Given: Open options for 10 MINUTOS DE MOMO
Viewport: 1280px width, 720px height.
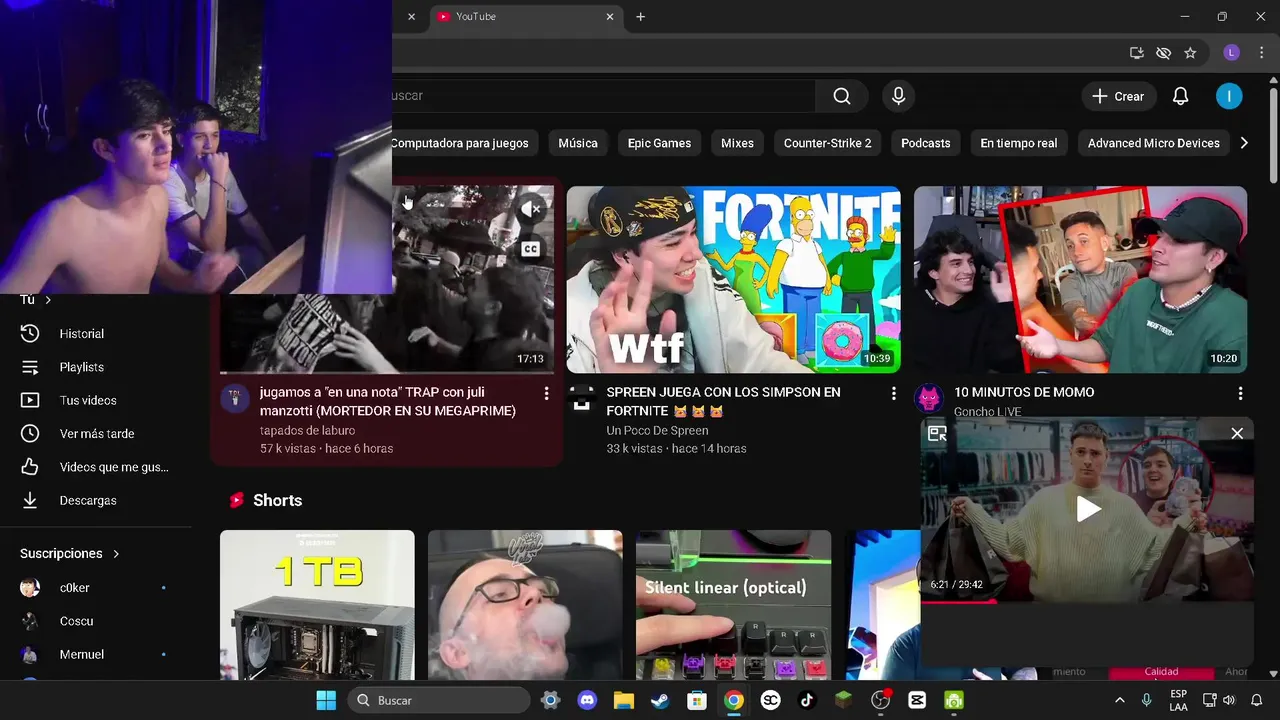Looking at the screenshot, I should point(1240,394).
